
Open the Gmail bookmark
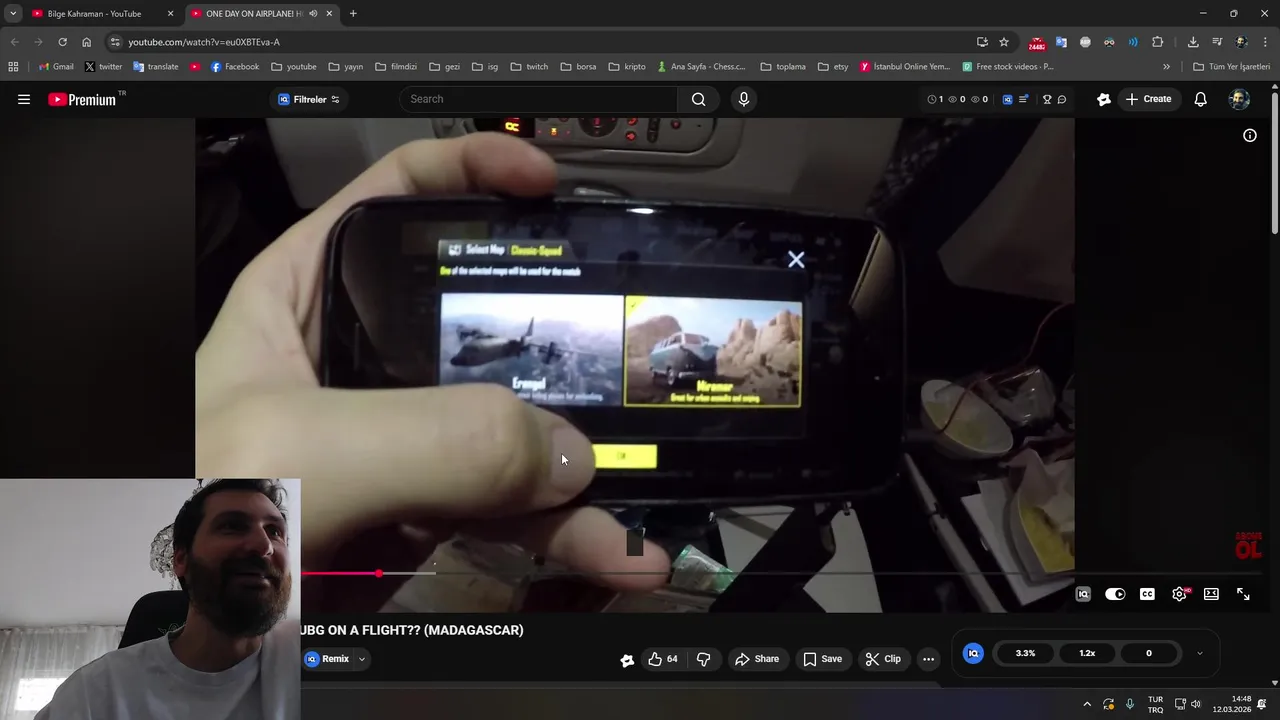(x=56, y=67)
